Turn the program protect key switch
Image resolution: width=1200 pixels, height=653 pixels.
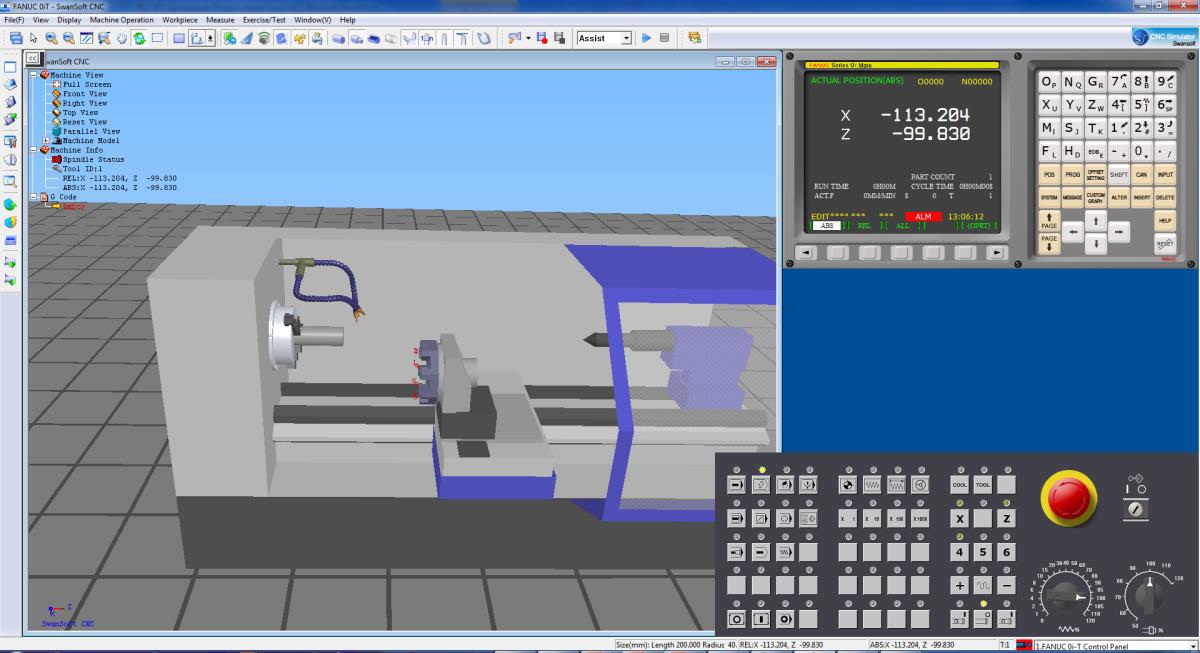pyautogui.click(x=1135, y=509)
